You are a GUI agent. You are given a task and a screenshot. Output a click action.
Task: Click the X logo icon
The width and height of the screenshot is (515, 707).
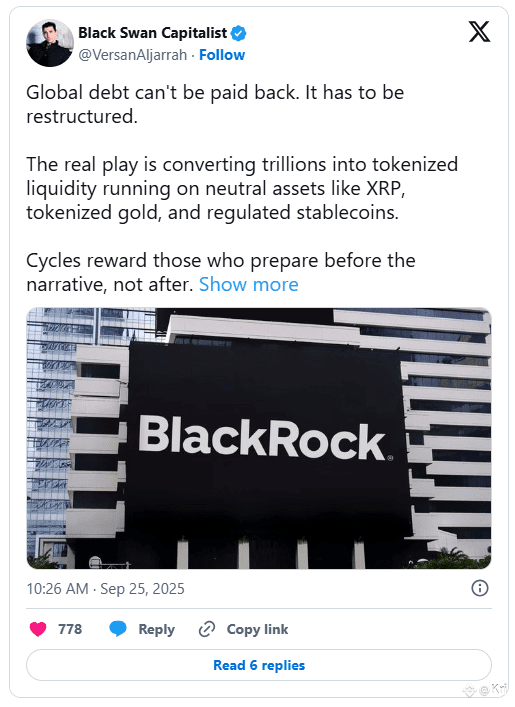479,32
